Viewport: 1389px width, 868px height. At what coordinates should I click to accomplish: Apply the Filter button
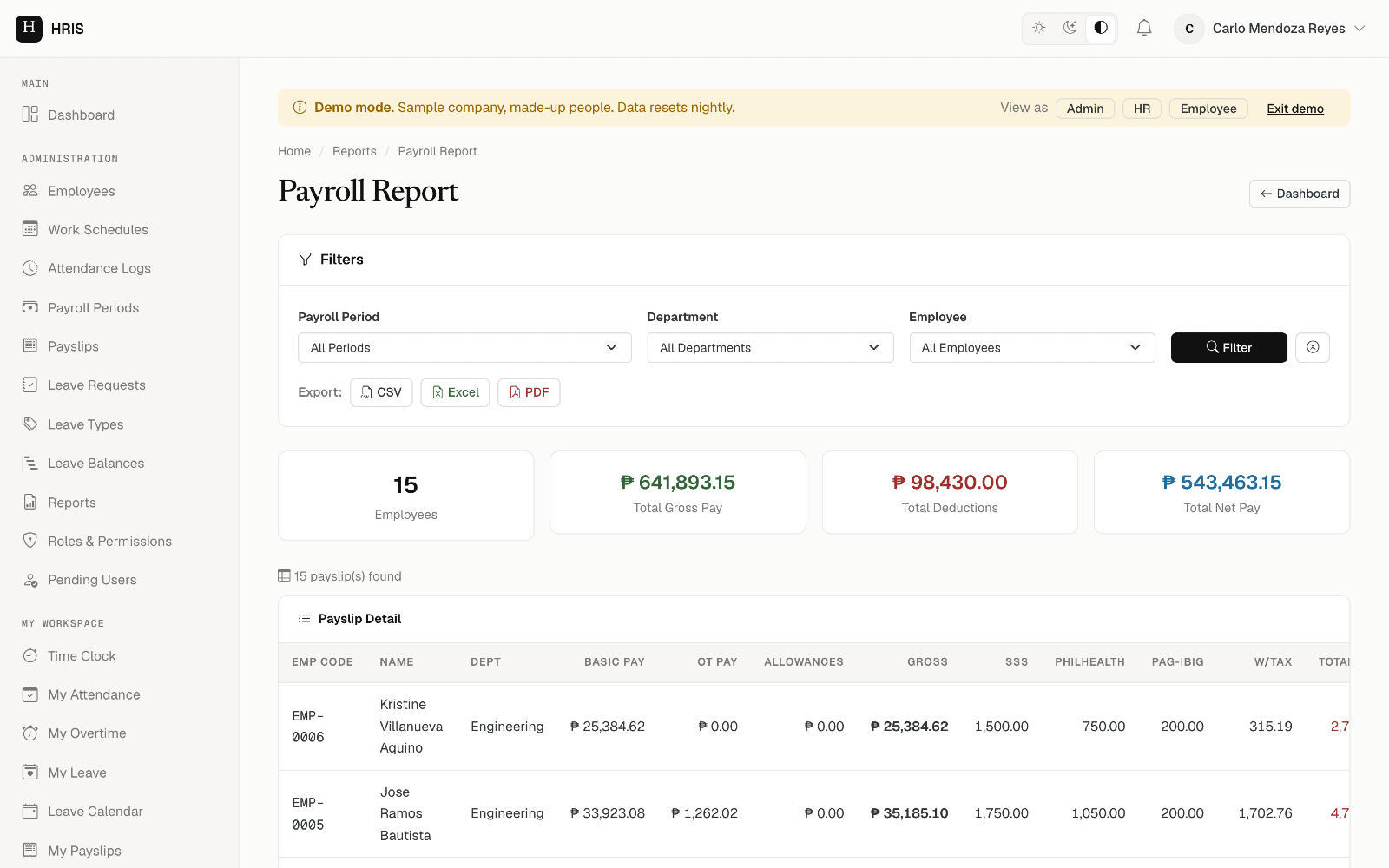[x=1228, y=348]
